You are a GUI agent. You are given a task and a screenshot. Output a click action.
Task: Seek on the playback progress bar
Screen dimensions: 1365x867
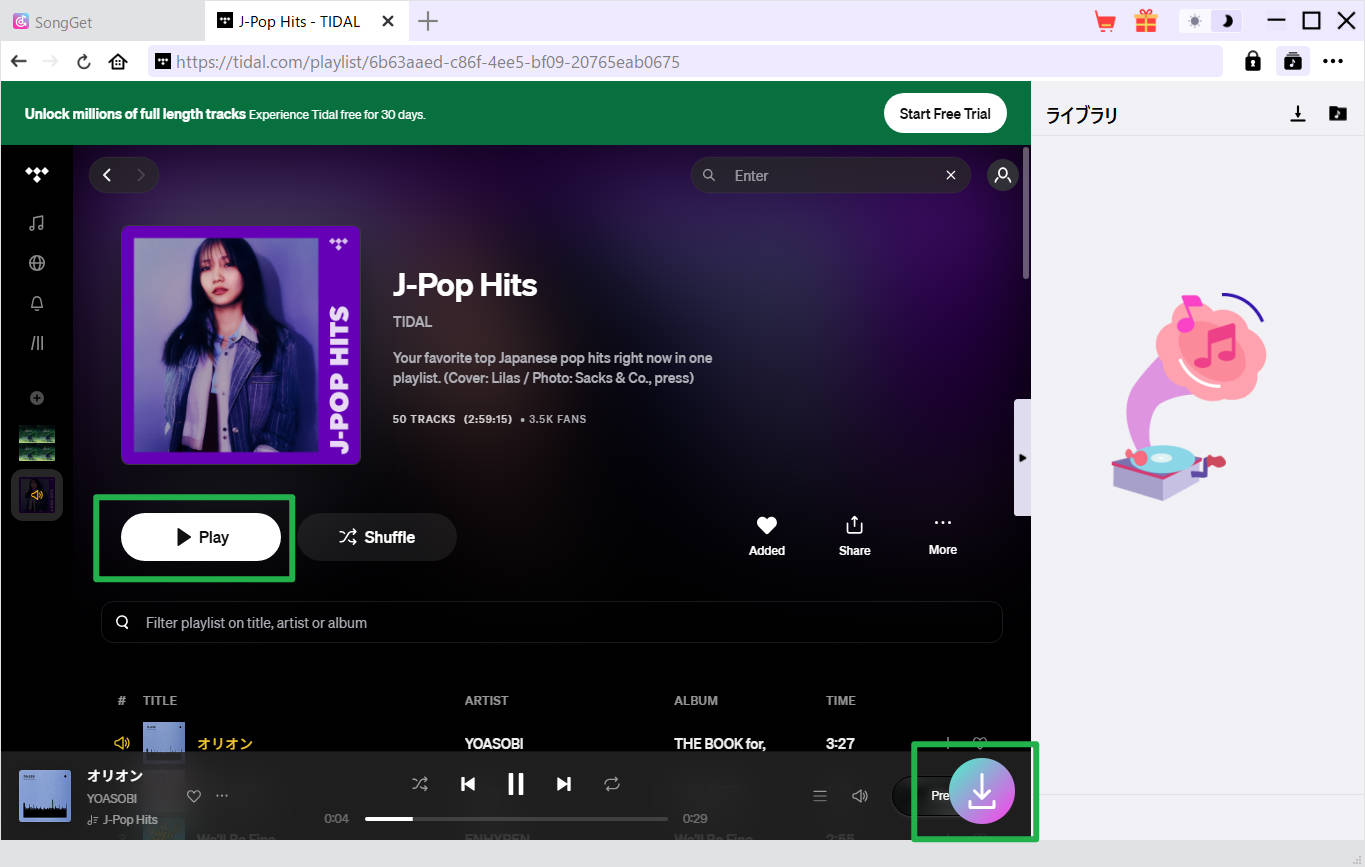click(x=516, y=819)
